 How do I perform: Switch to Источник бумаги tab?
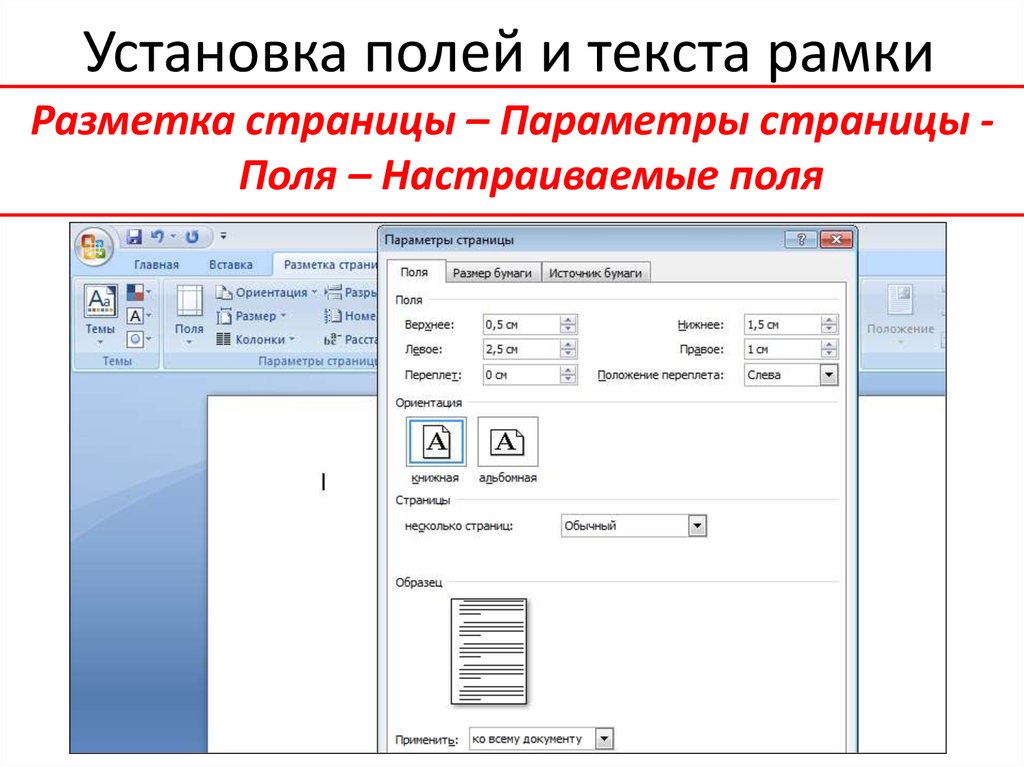[x=595, y=273]
